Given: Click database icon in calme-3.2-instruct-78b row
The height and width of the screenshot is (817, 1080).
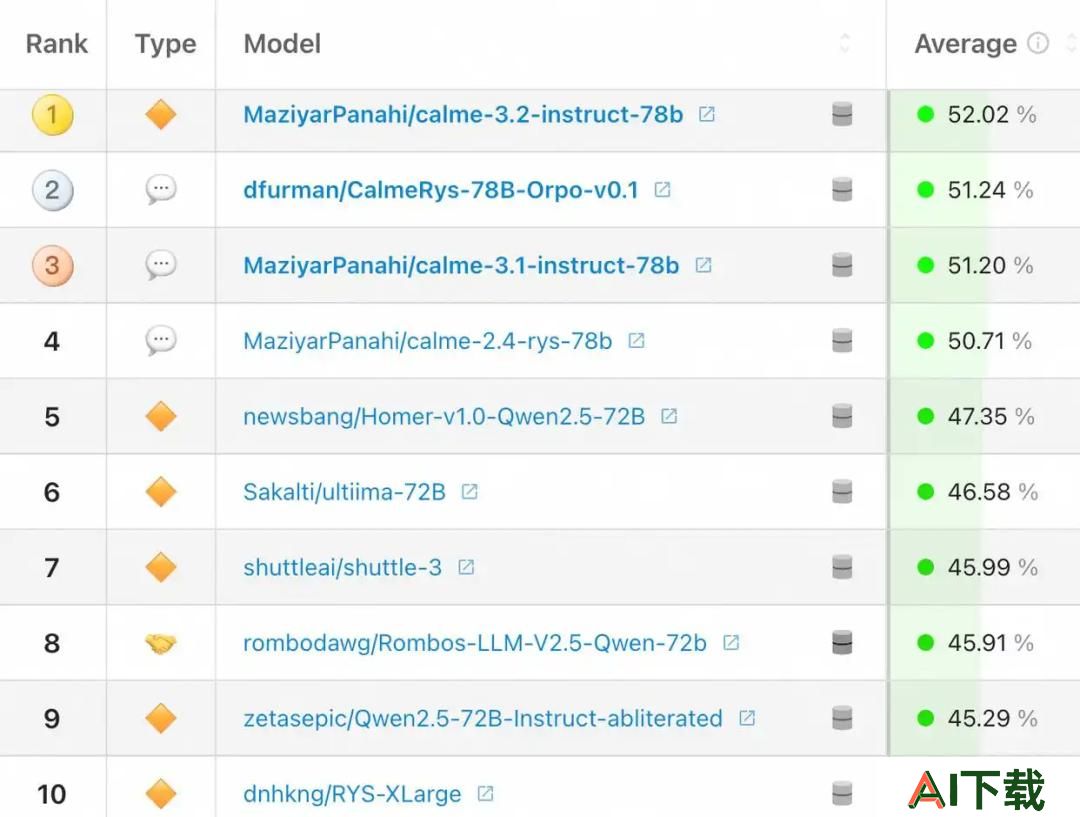Looking at the screenshot, I should (842, 114).
